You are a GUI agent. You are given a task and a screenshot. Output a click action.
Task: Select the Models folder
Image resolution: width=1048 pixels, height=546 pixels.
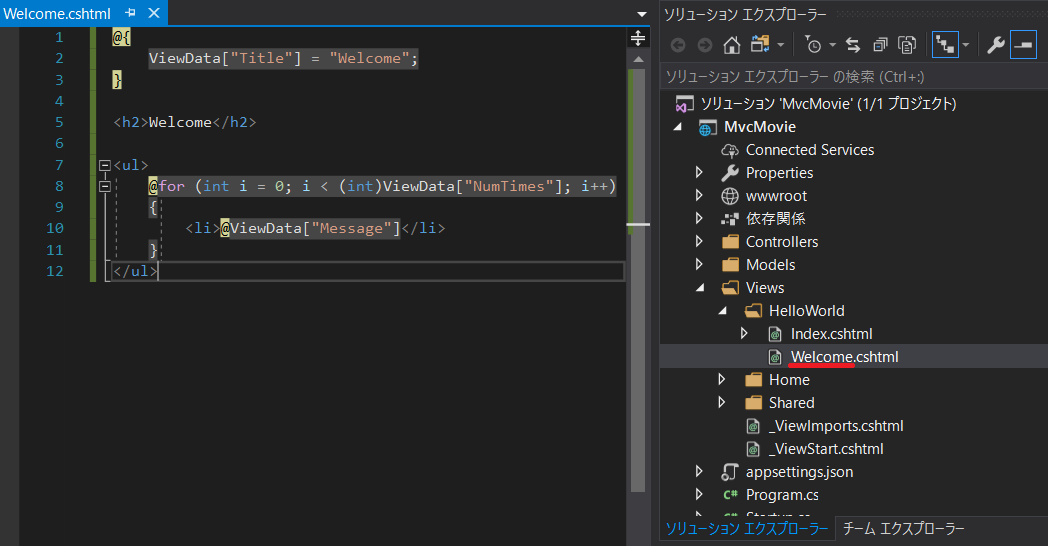tap(771, 265)
